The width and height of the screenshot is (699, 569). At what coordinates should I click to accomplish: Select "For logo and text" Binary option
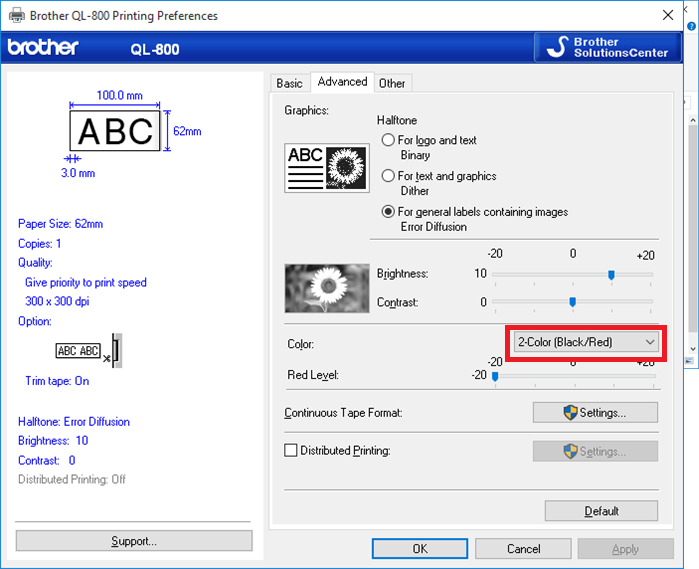(x=388, y=141)
